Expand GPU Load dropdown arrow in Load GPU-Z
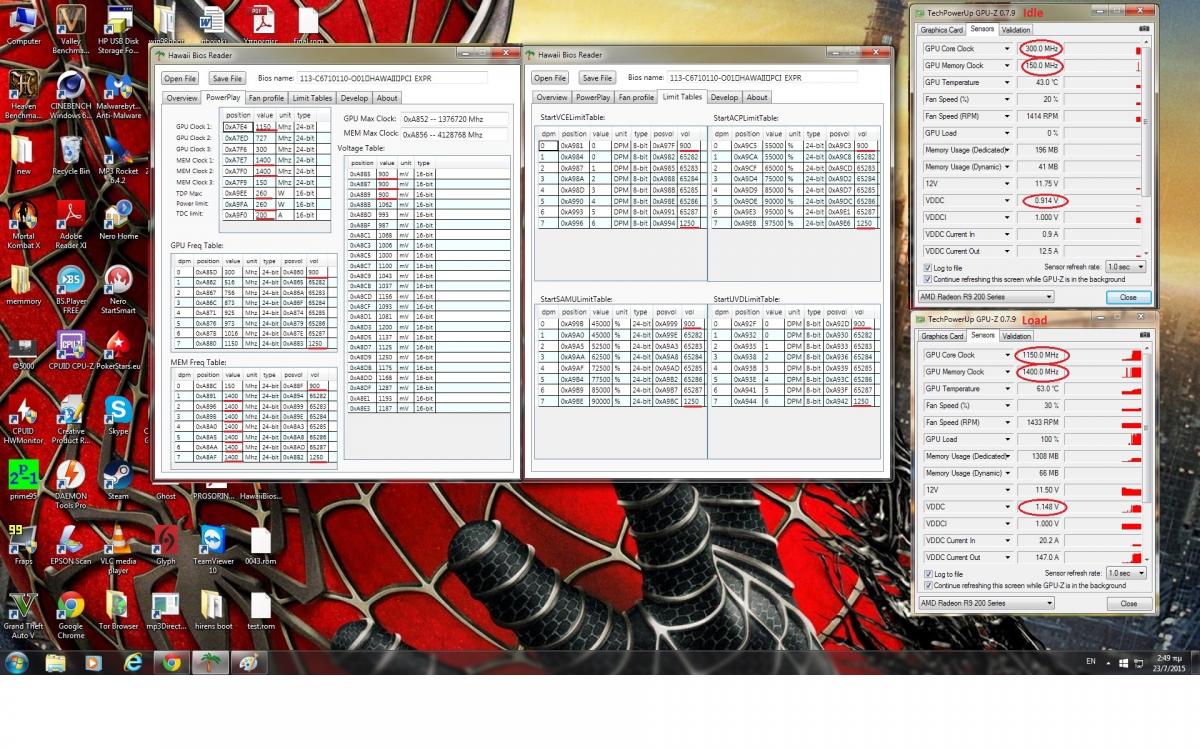 click(1009, 439)
